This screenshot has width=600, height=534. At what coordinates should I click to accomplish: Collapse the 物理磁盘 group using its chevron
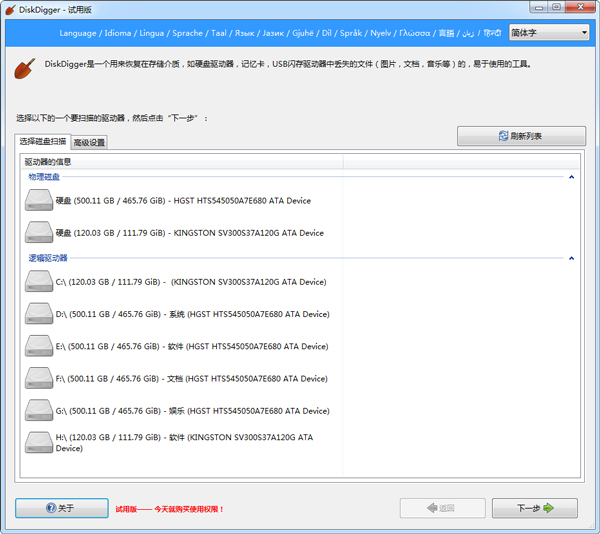coord(571,177)
